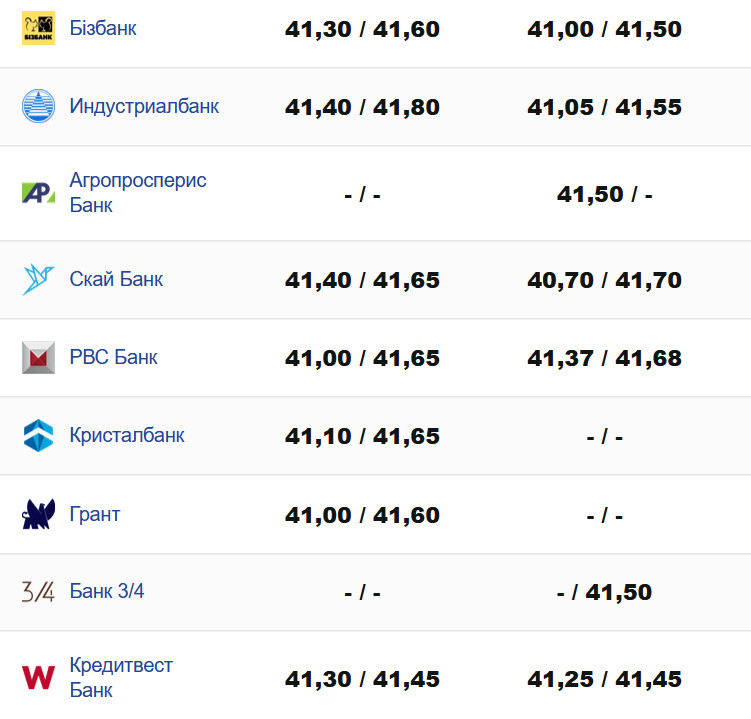Viewport: 751px width, 719px height.
Task: Click the Бізбанк logo icon
Action: [38, 29]
